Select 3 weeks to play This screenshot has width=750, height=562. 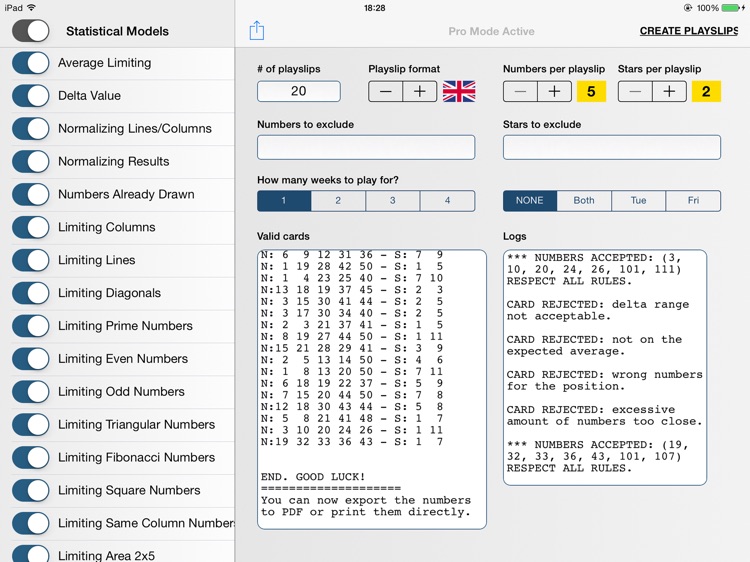point(393,201)
